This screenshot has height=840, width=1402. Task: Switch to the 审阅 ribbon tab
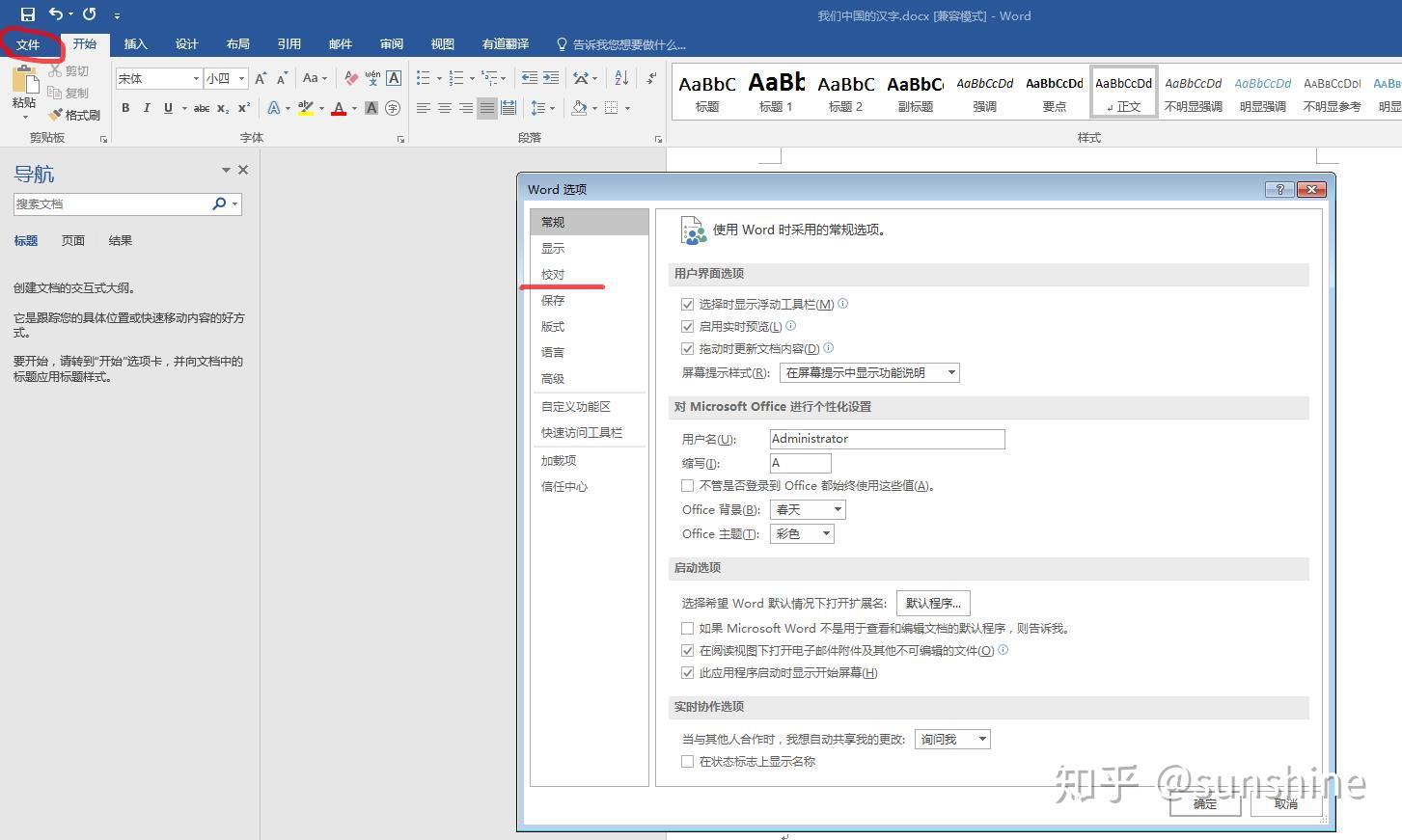tap(392, 44)
